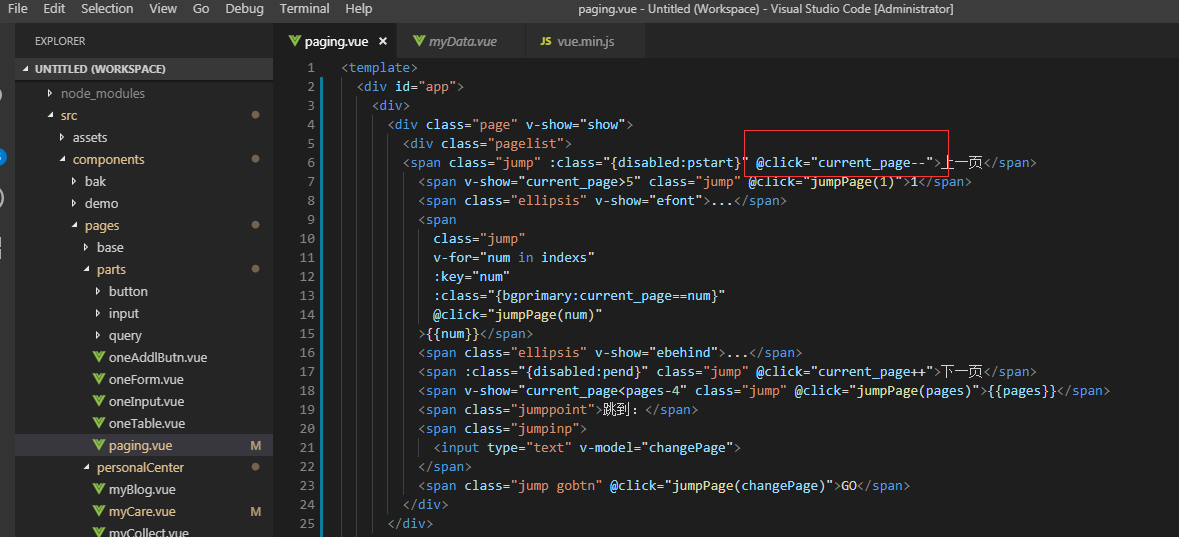This screenshot has height=537, width=1179.
Task: Click the class="jumppoint" attribute on line 19
Action: click(x=530, y=410)
